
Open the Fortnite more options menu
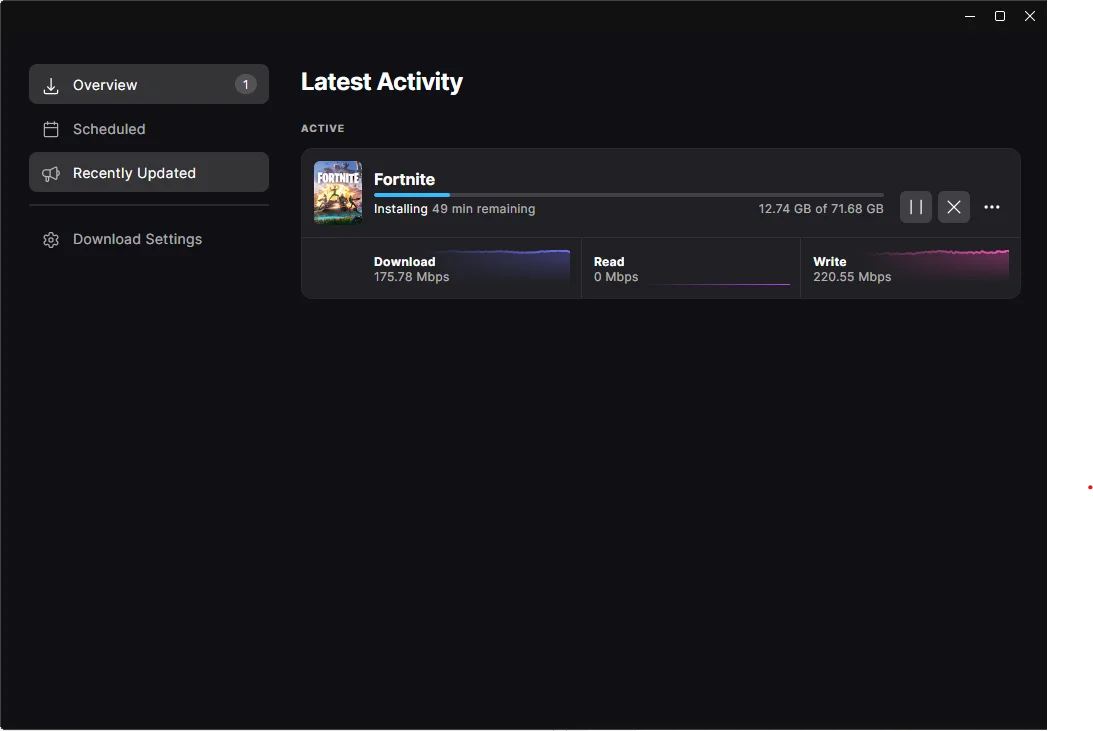(x=992, y=207)
